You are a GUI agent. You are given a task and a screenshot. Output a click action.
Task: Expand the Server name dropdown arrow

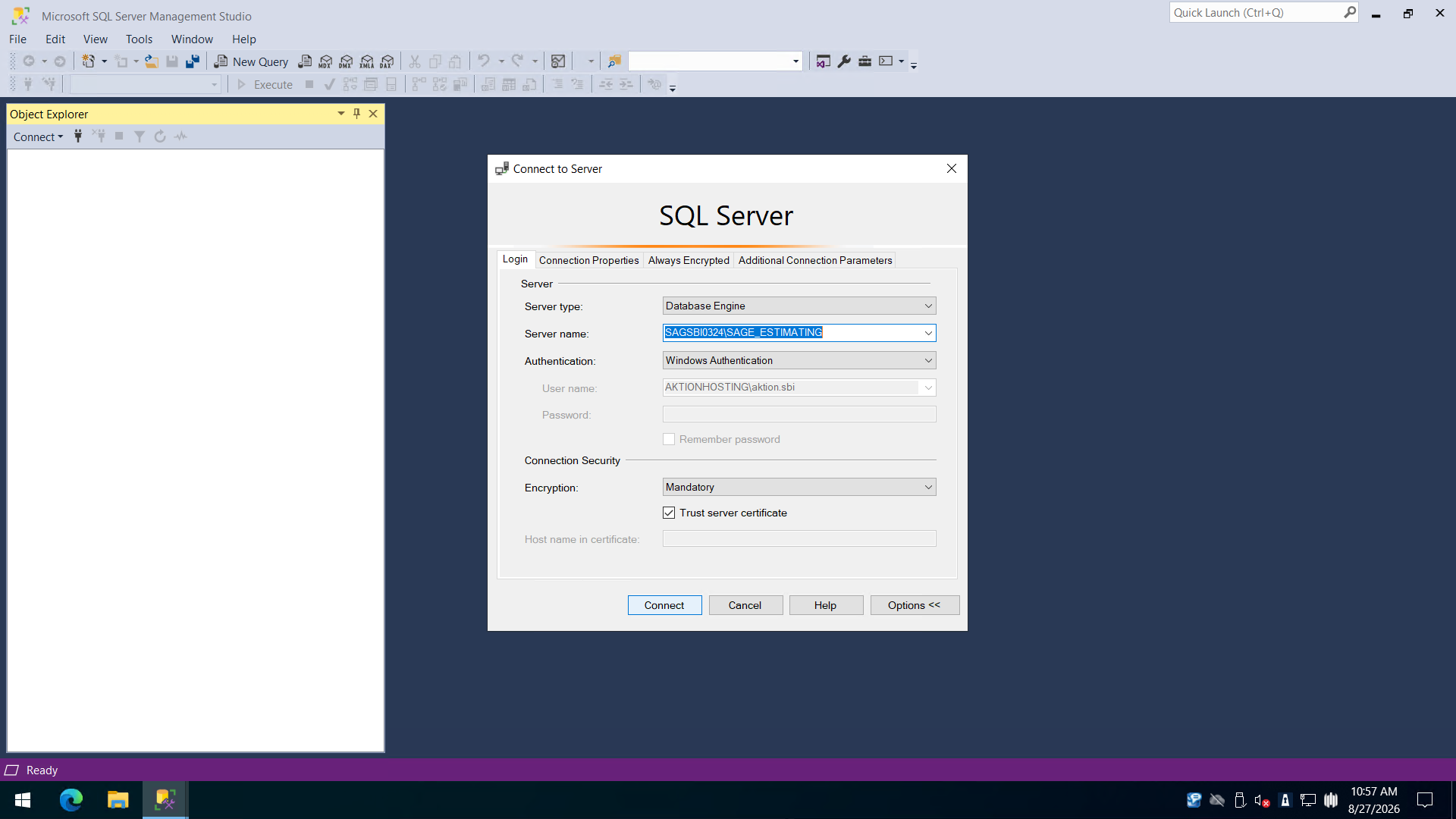pyautogui.click(x=928, y=333)
